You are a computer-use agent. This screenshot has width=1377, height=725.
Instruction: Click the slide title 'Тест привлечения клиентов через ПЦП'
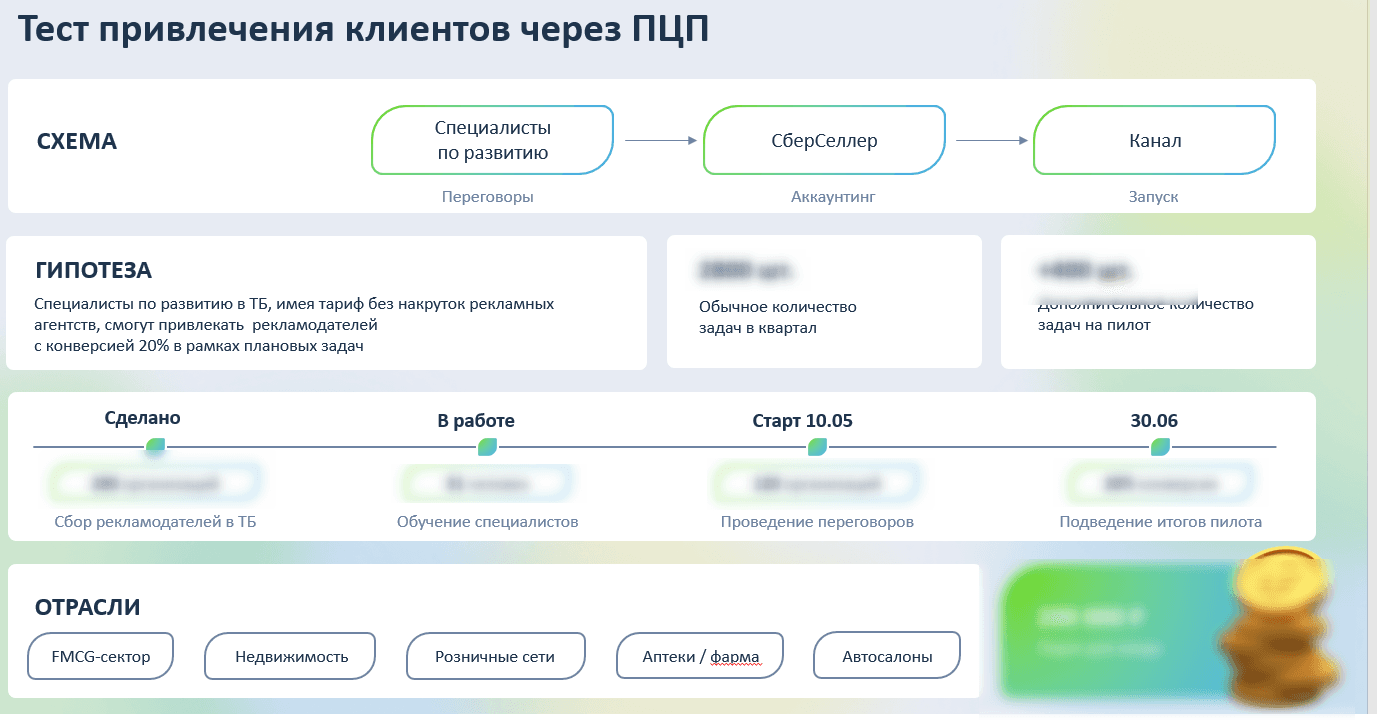point(364,29)
